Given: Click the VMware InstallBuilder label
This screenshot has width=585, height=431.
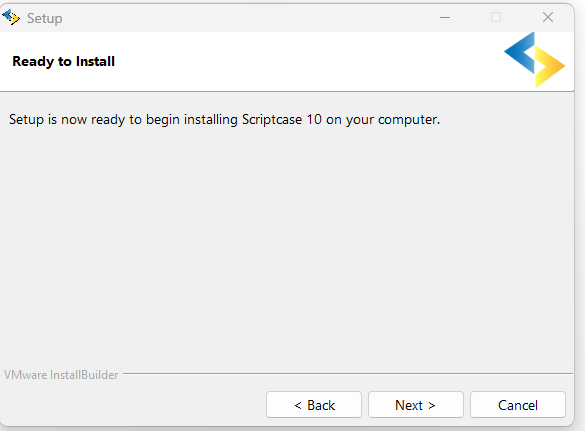Looking at the screenshot, I should pos(61,375).
